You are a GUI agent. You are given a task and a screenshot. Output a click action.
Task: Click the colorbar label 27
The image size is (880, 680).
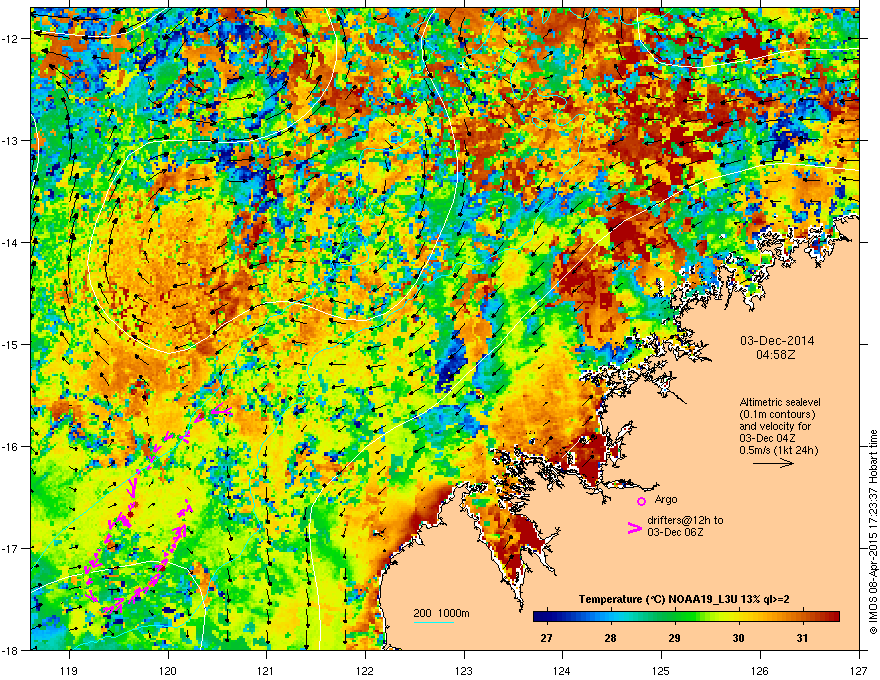tap(546, 638)
